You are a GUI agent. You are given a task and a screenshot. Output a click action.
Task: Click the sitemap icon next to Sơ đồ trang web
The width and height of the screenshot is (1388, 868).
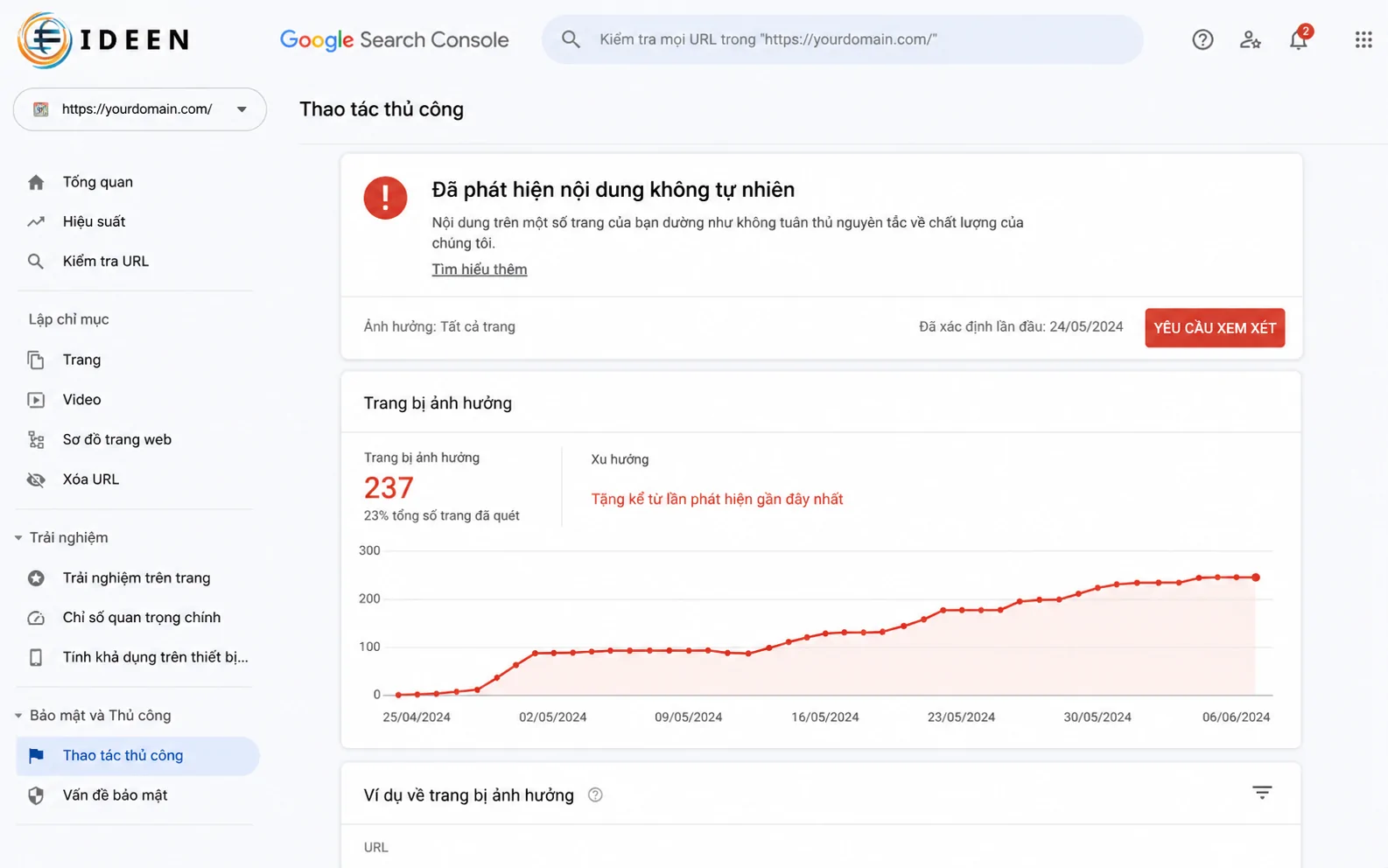(x=36, y=439)
